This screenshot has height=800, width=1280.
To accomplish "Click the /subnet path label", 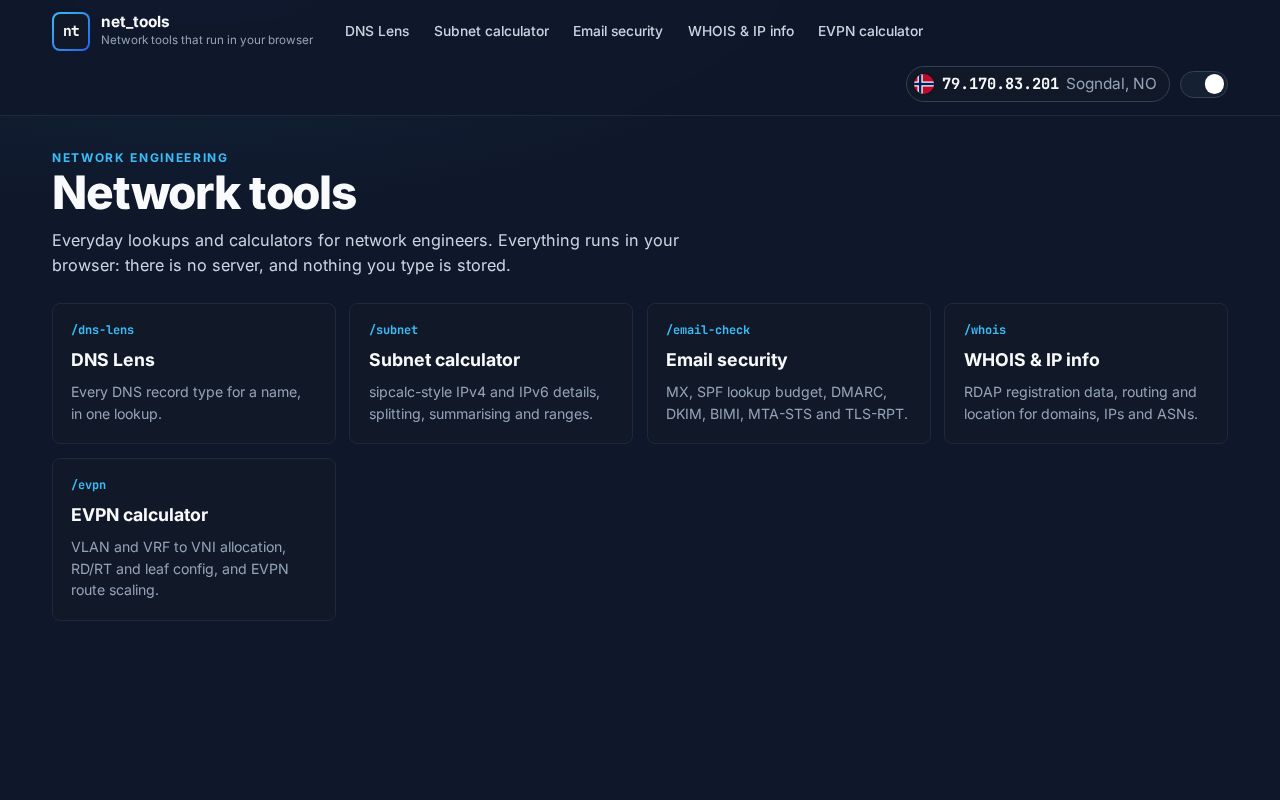I will (x=393, y=330).
